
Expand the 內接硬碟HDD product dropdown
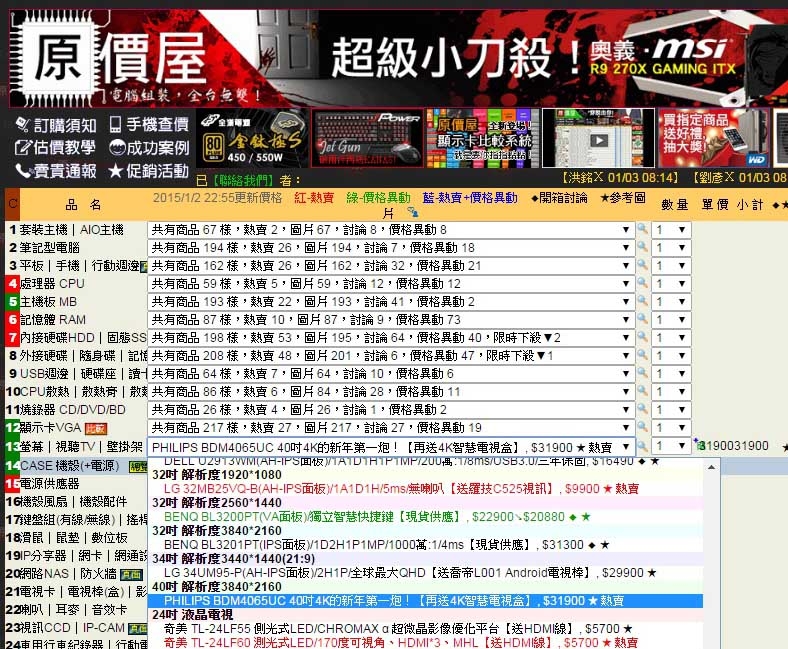[390, 338]
